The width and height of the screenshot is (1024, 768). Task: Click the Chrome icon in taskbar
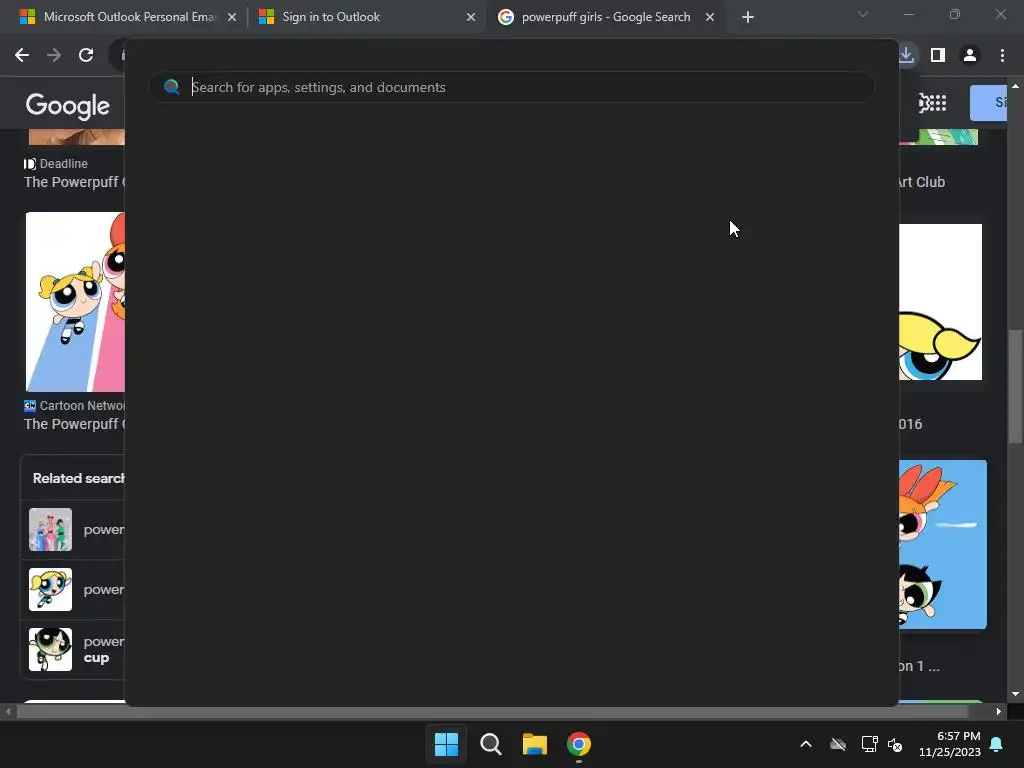[579, 744]
